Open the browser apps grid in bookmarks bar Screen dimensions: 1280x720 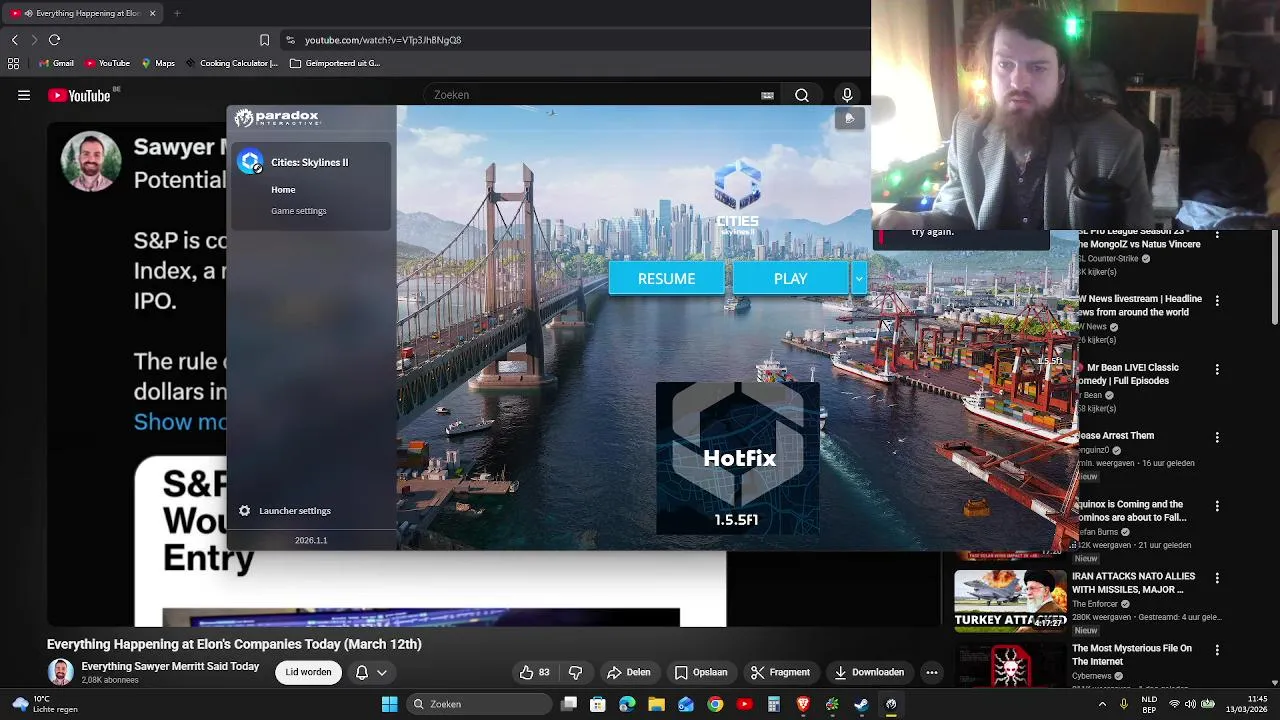tap(13, 63)
